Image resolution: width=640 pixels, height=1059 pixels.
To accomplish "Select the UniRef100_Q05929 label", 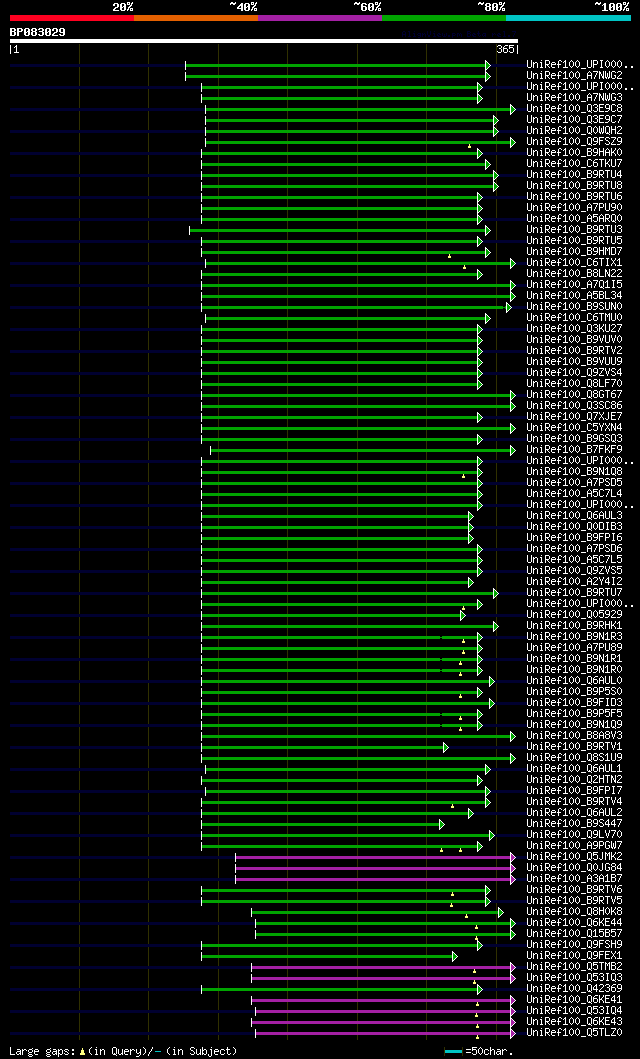I will point(575,615).
